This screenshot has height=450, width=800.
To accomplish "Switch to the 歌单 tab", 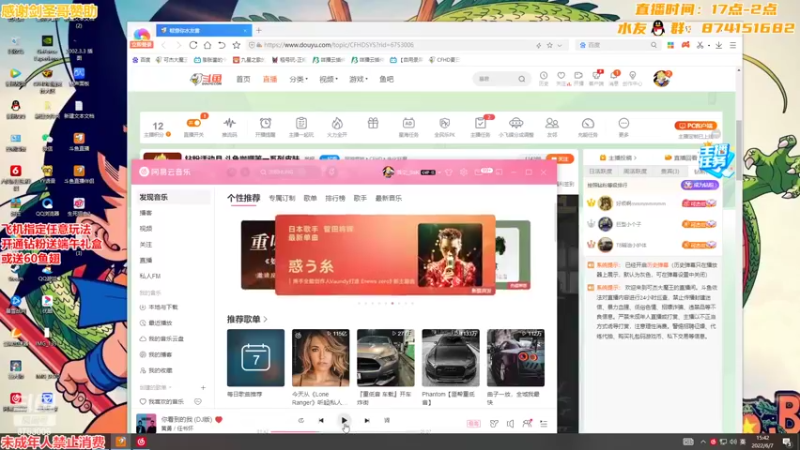I will 310,198.
